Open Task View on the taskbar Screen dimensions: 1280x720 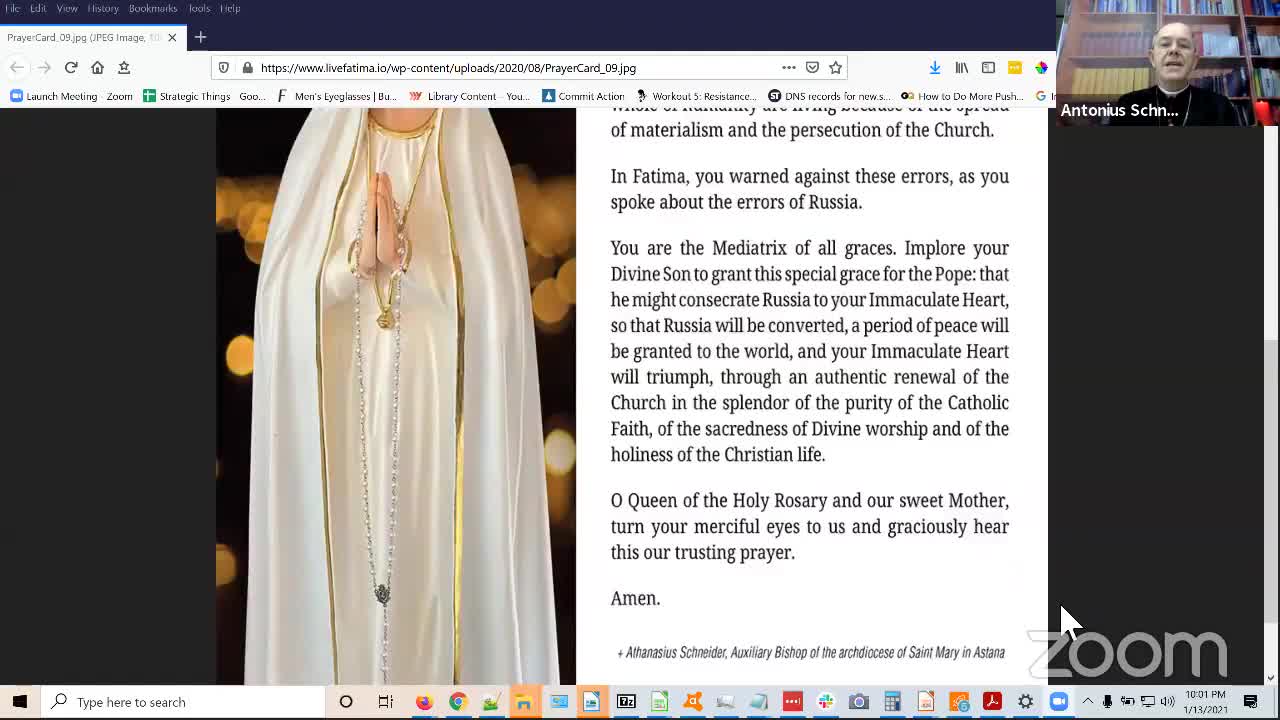385,702
